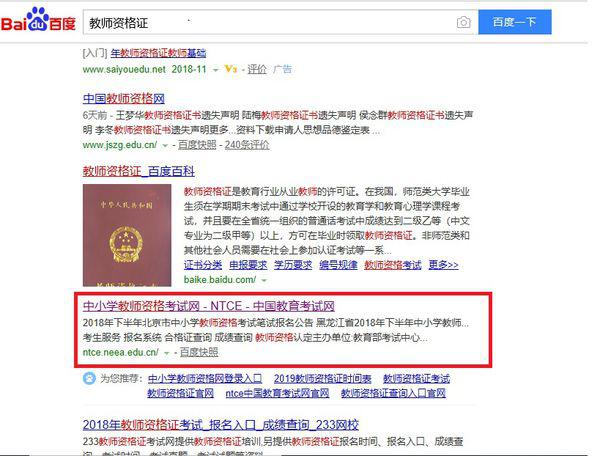Click the V3 credibility badge icon
Viewport: 600px width, 456px height.
230,69
